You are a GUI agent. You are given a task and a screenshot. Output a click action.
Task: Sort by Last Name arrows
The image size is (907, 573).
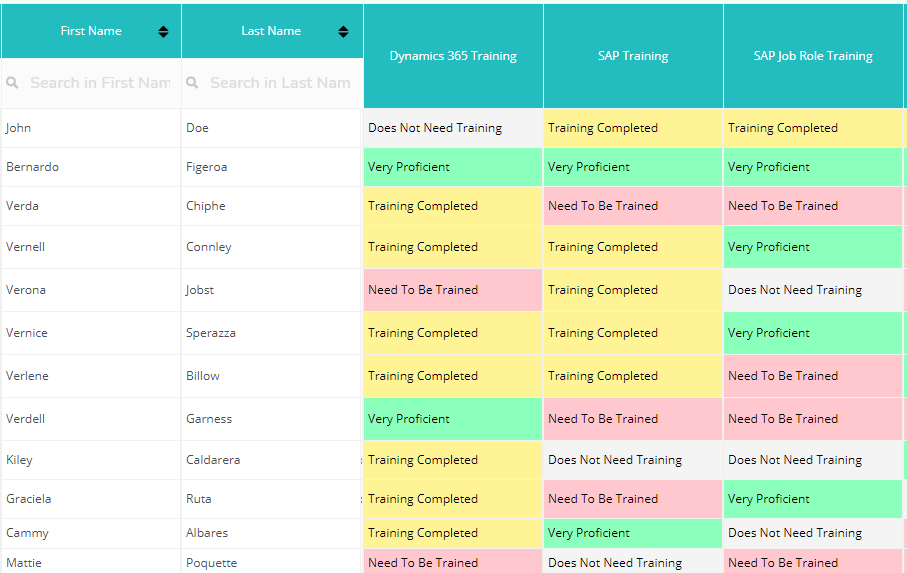[x=343, y=32]
